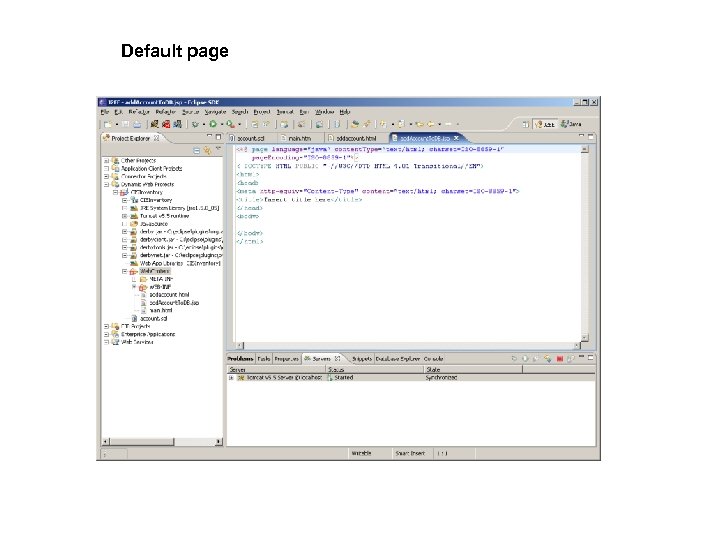This screenshot has height=540, width=720.
Task: Expand the Enterprise Applications node
Action: pos(107,334)
